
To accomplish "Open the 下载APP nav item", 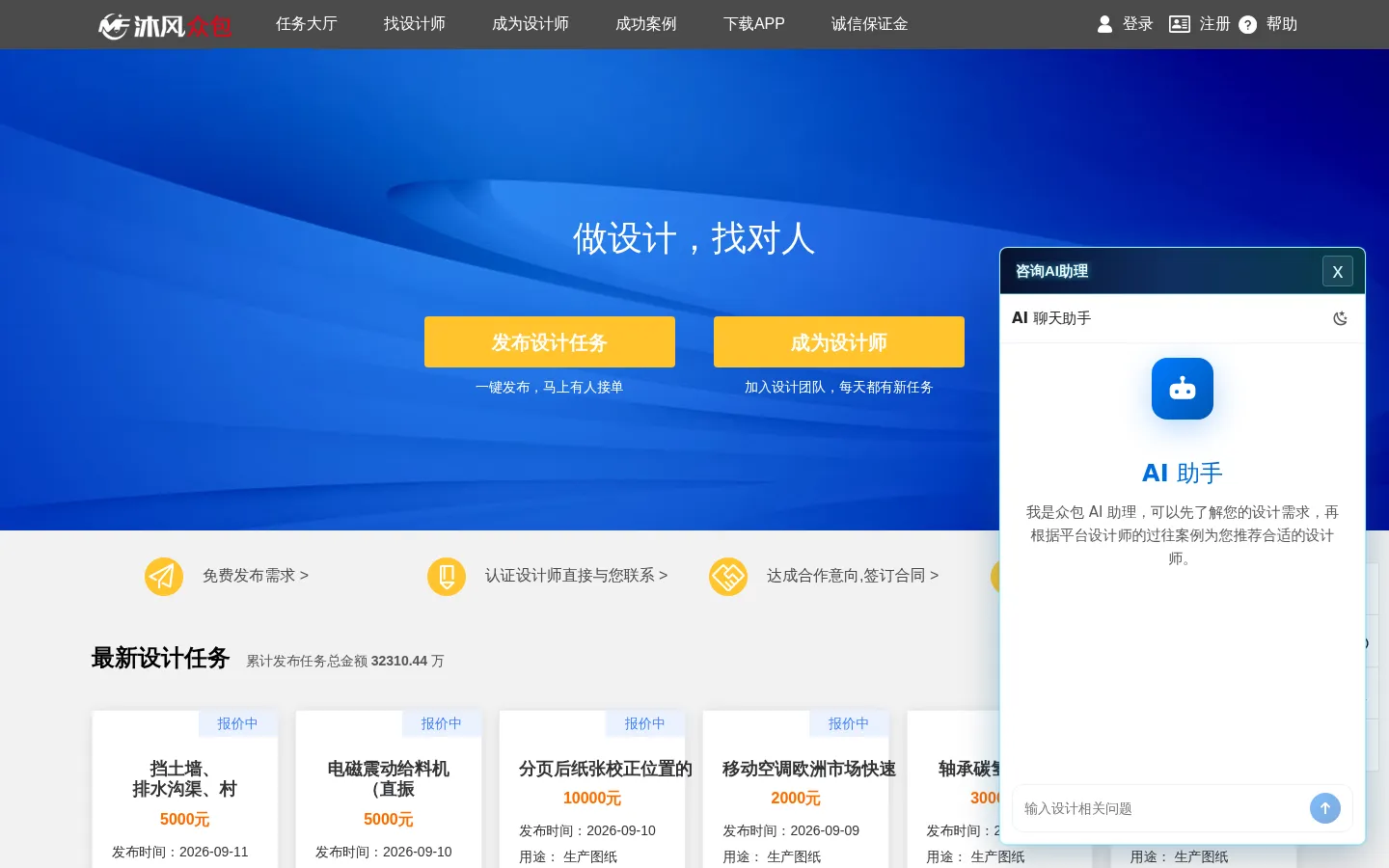I will pos(754,24).
